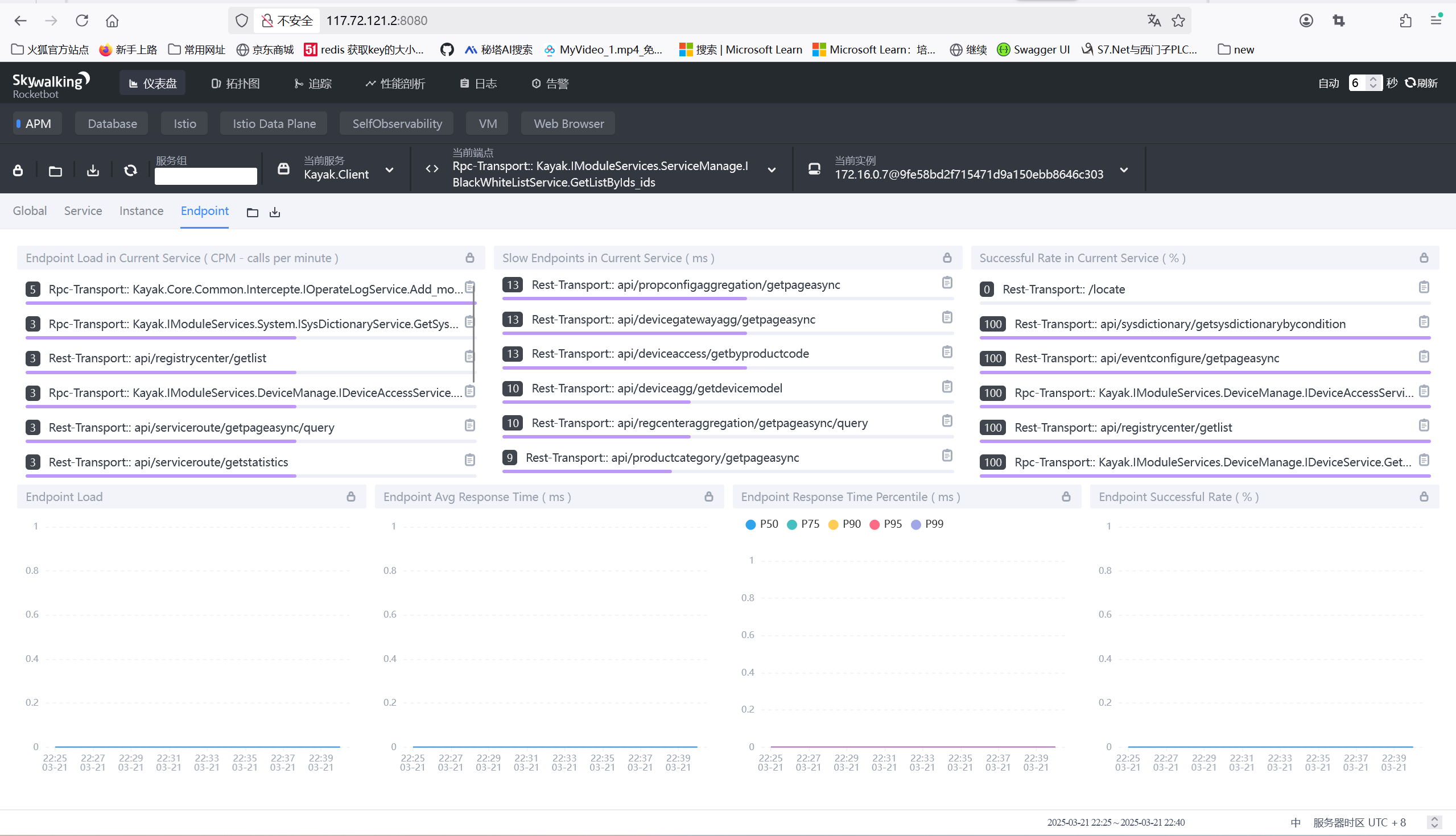Image resolution: width=1456 pixels, height=836 pixels.
Task: Click the reload sync icon in toolbar
Action: [x=130, y=171]
